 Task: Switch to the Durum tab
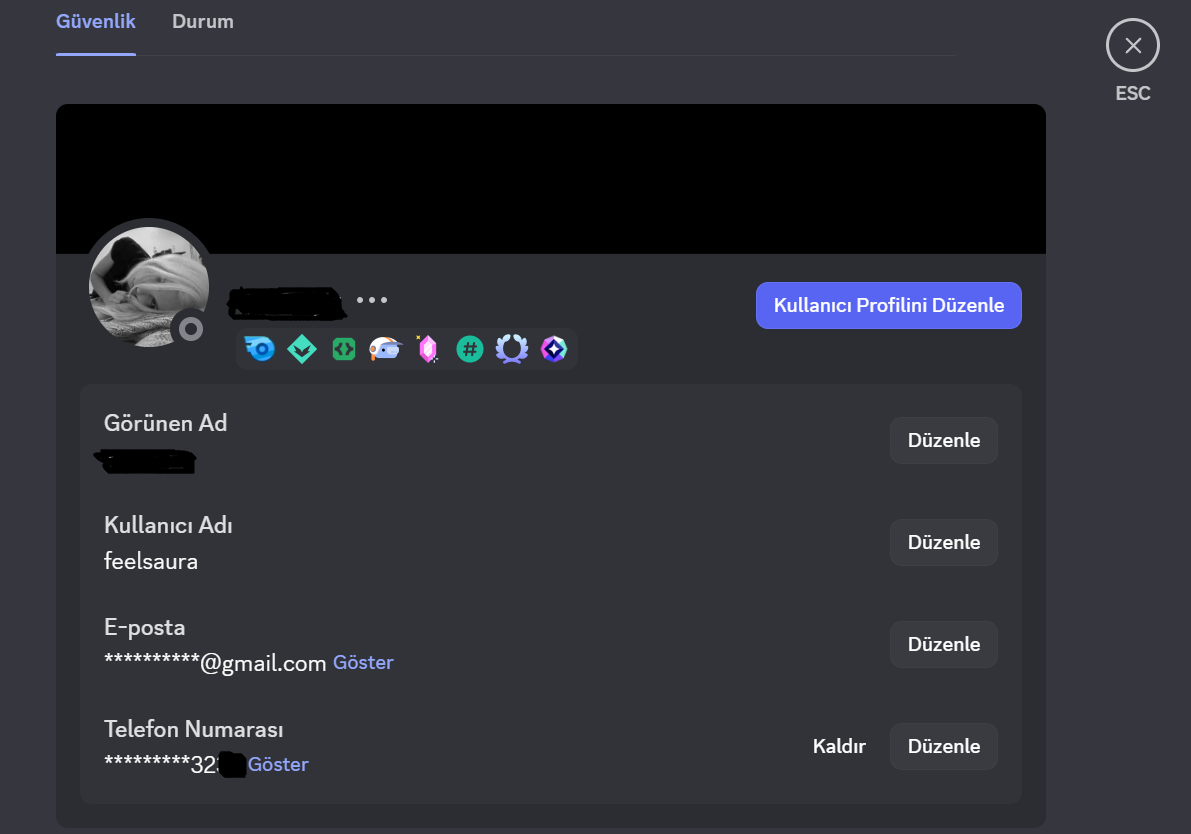202,20
